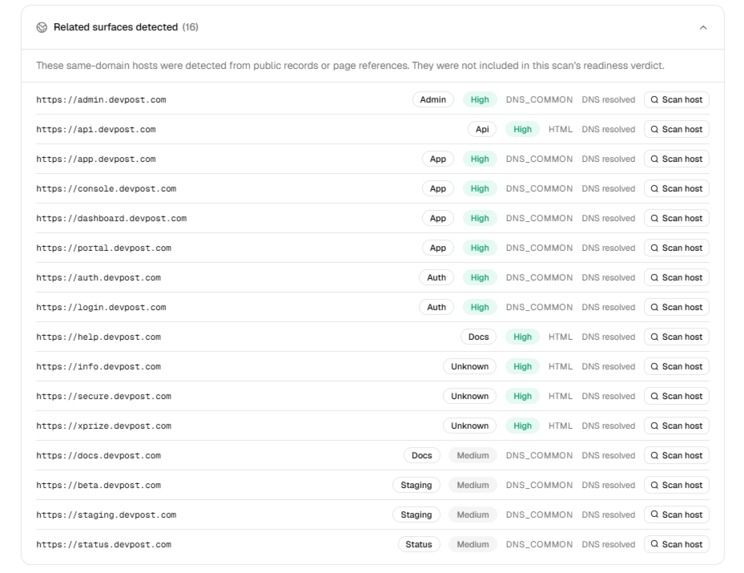744x573 pixels.
Task: Select the https://status.devpost.com URL text
Action: point(103,545)
